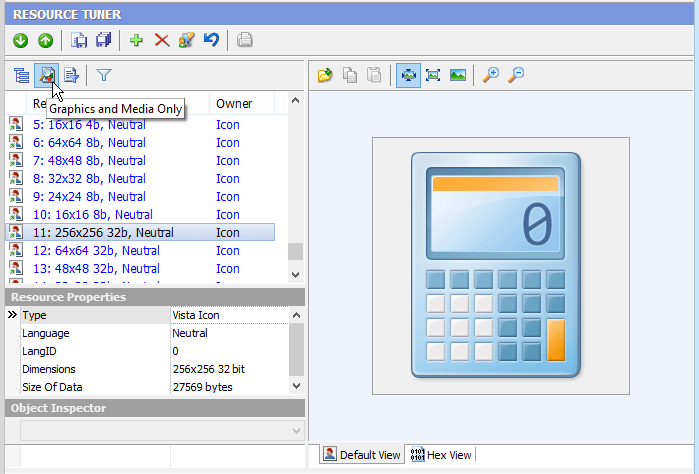Select resource 5: 16x16 4b, Neutral
Viewport: 699px width, 474px height.
pos(140,124)
